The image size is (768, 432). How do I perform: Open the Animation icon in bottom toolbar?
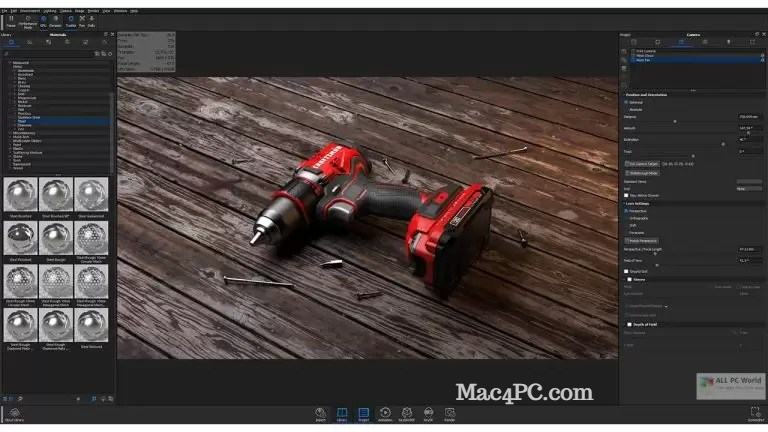[x=385, y=414]
